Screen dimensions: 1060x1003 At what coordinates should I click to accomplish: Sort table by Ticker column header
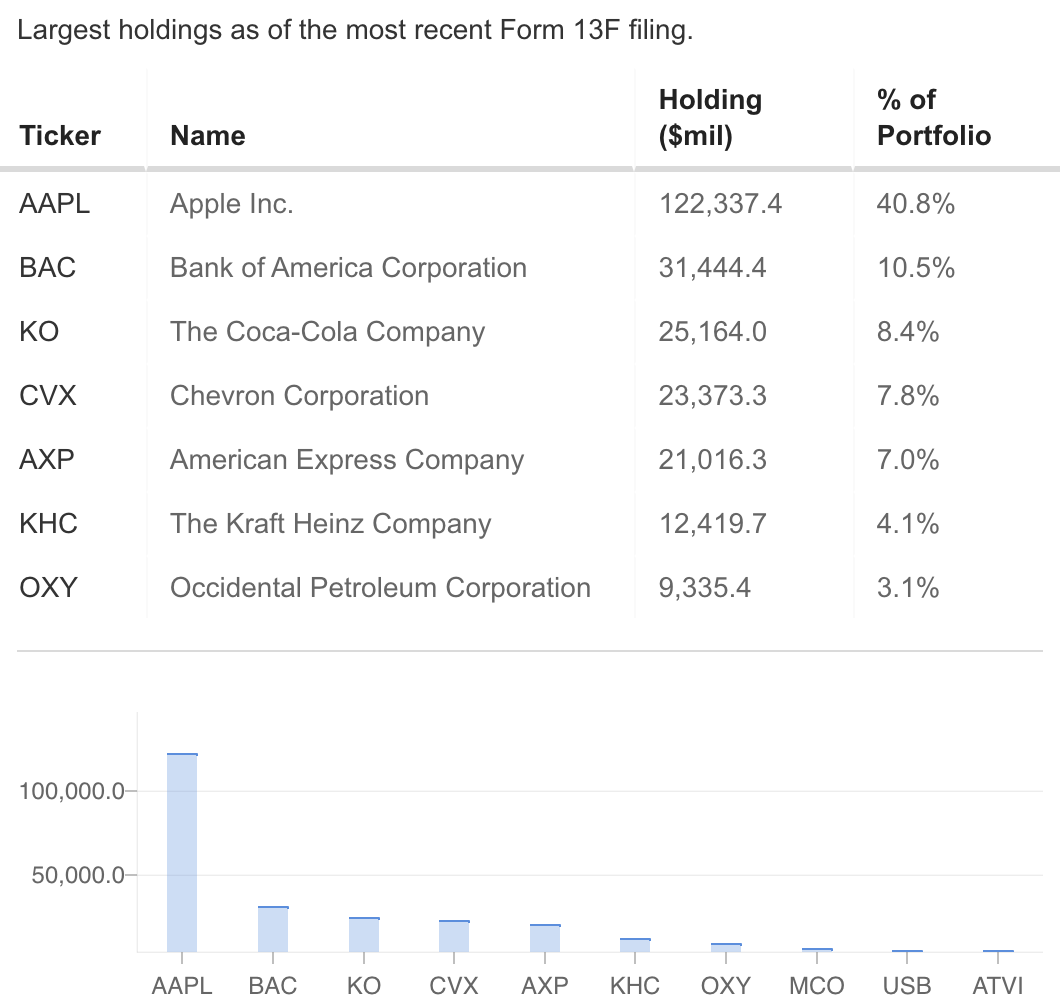coord(60,135)
